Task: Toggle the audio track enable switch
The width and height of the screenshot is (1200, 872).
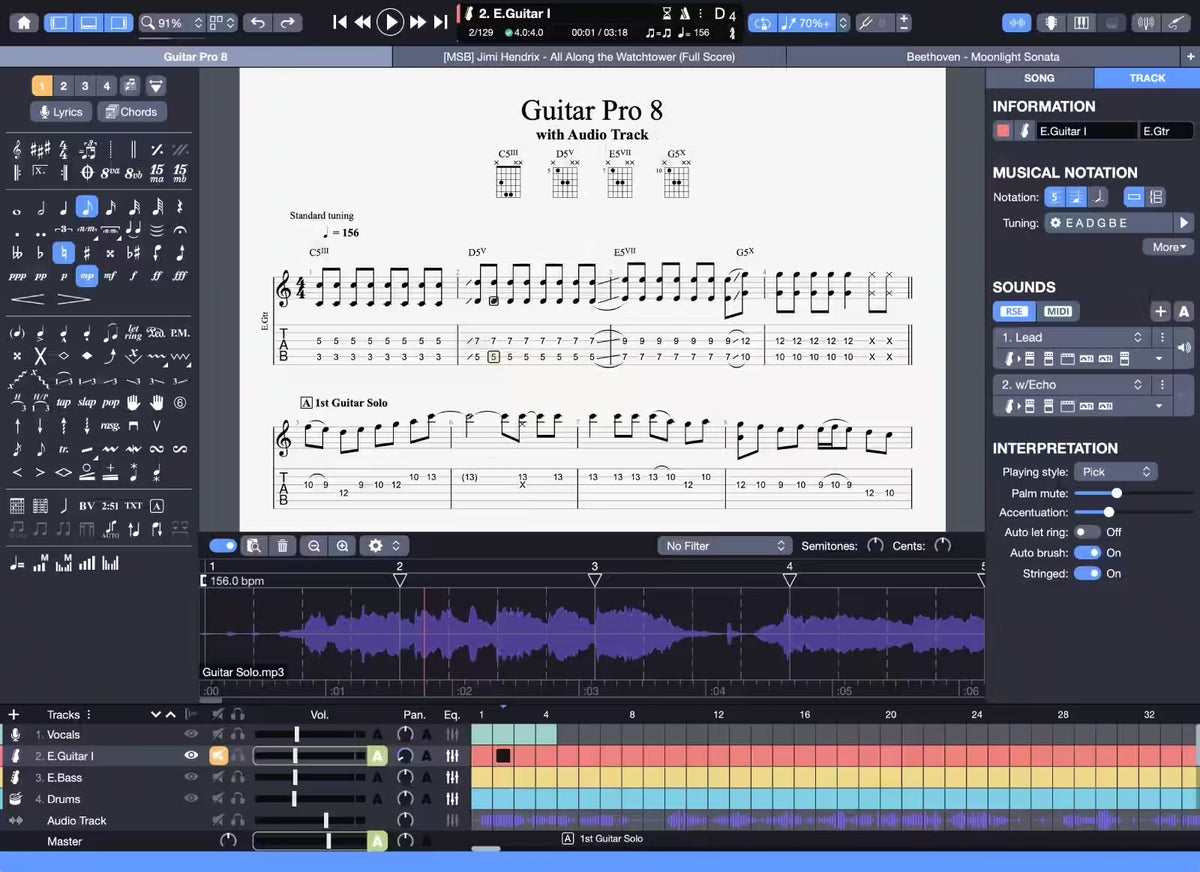Action: click(x=223, y=546)
